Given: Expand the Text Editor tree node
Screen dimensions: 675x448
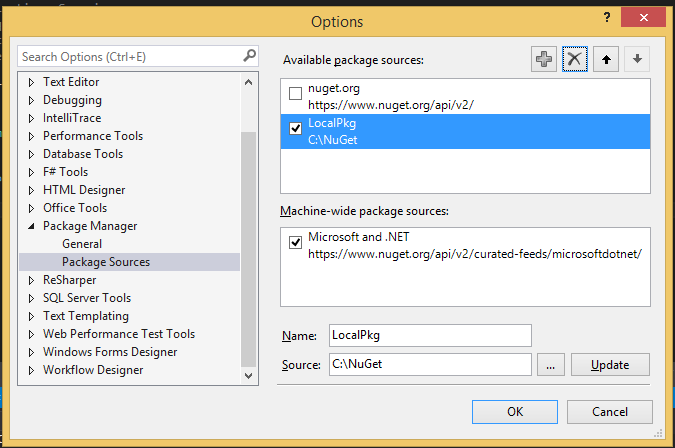Looking at the screenshot, I should [31, 82].
